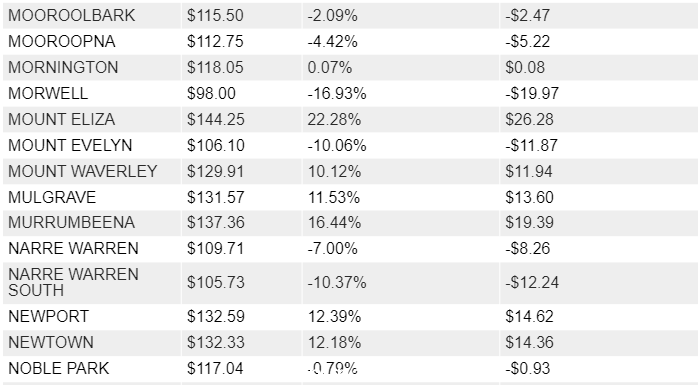Click NARRE WARREN percentage -7.00%
This screenshot has width=699, height=385.
tap(333, 248)
